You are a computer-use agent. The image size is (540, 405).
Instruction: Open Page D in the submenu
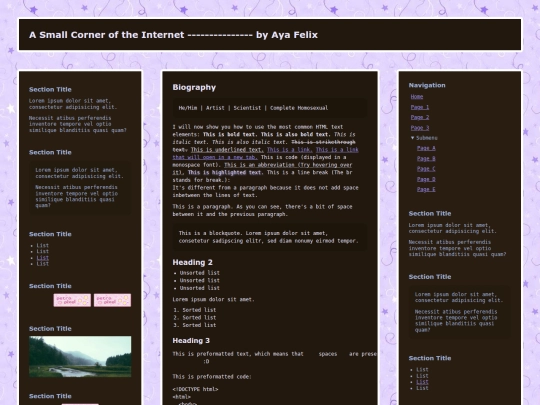[426, 179]
